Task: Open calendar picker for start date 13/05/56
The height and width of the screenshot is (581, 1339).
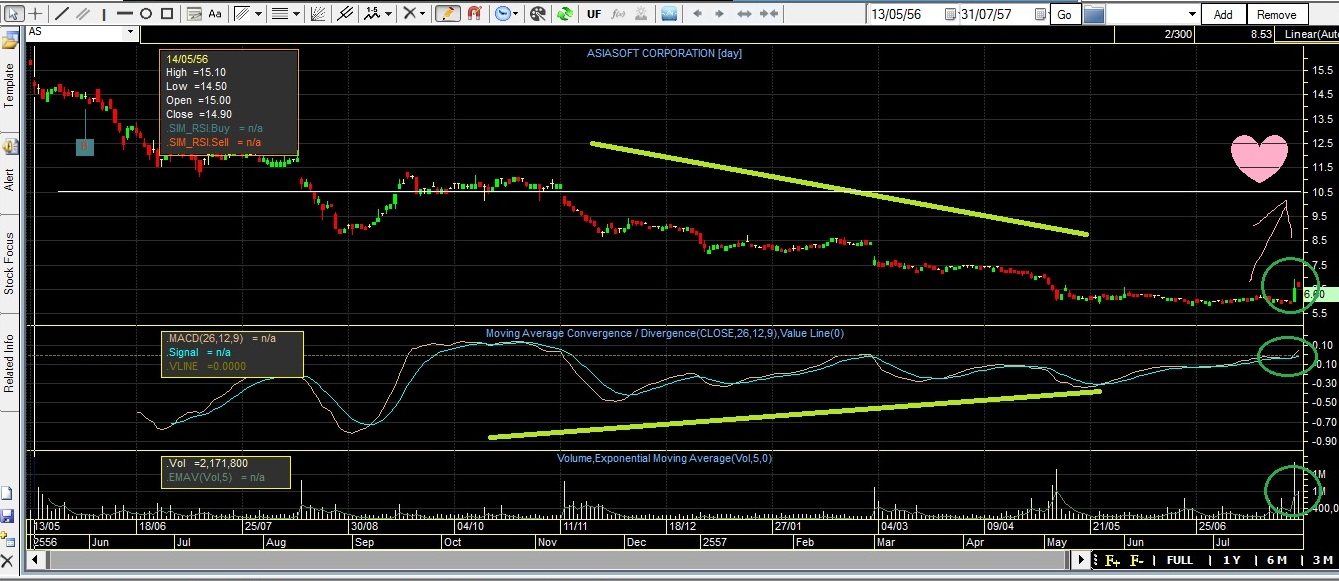Action: [x=950, y=14]
